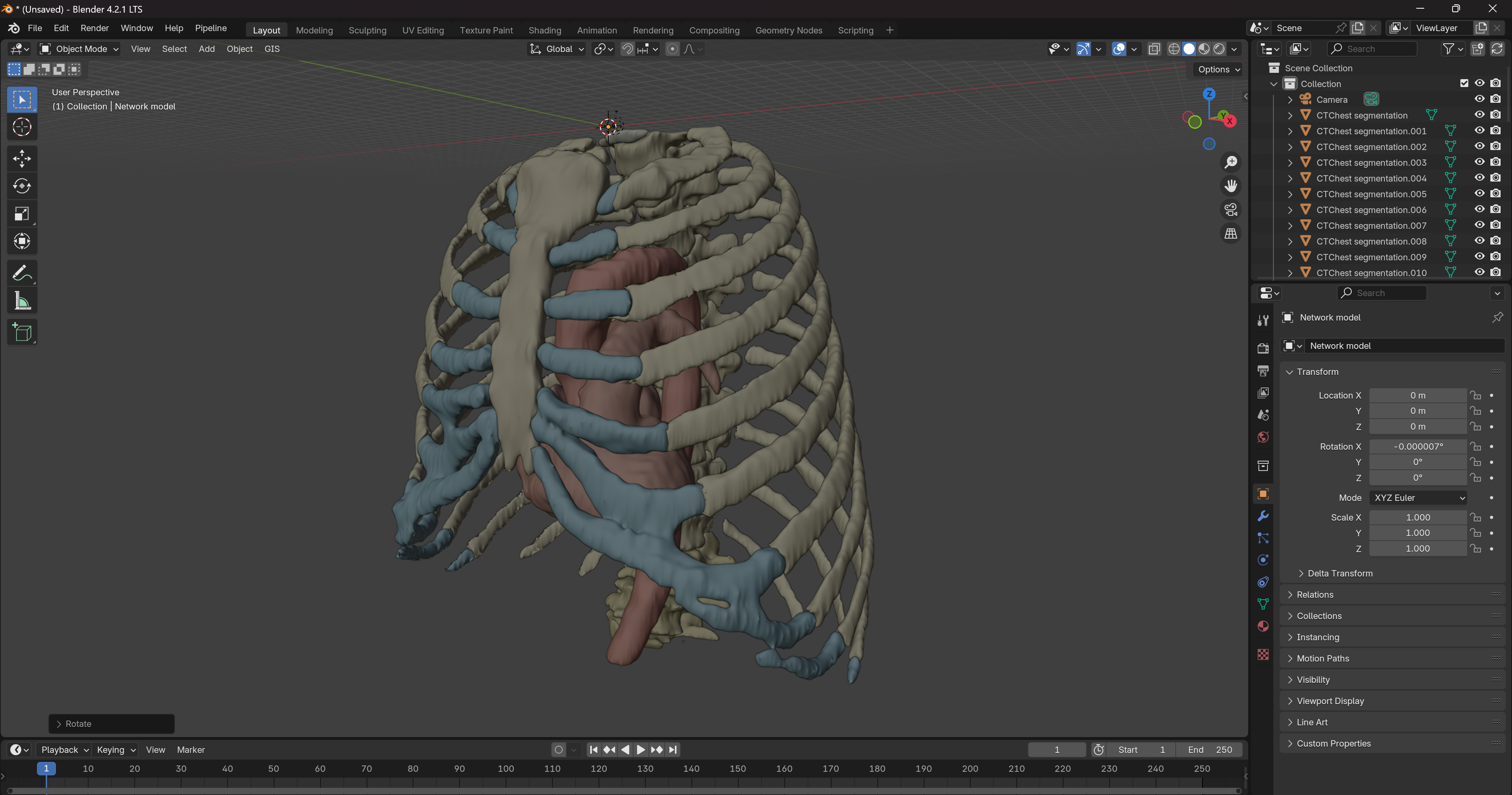Activate the Rotate tool icon
The image size is (1512, 795).
(22, 186)
